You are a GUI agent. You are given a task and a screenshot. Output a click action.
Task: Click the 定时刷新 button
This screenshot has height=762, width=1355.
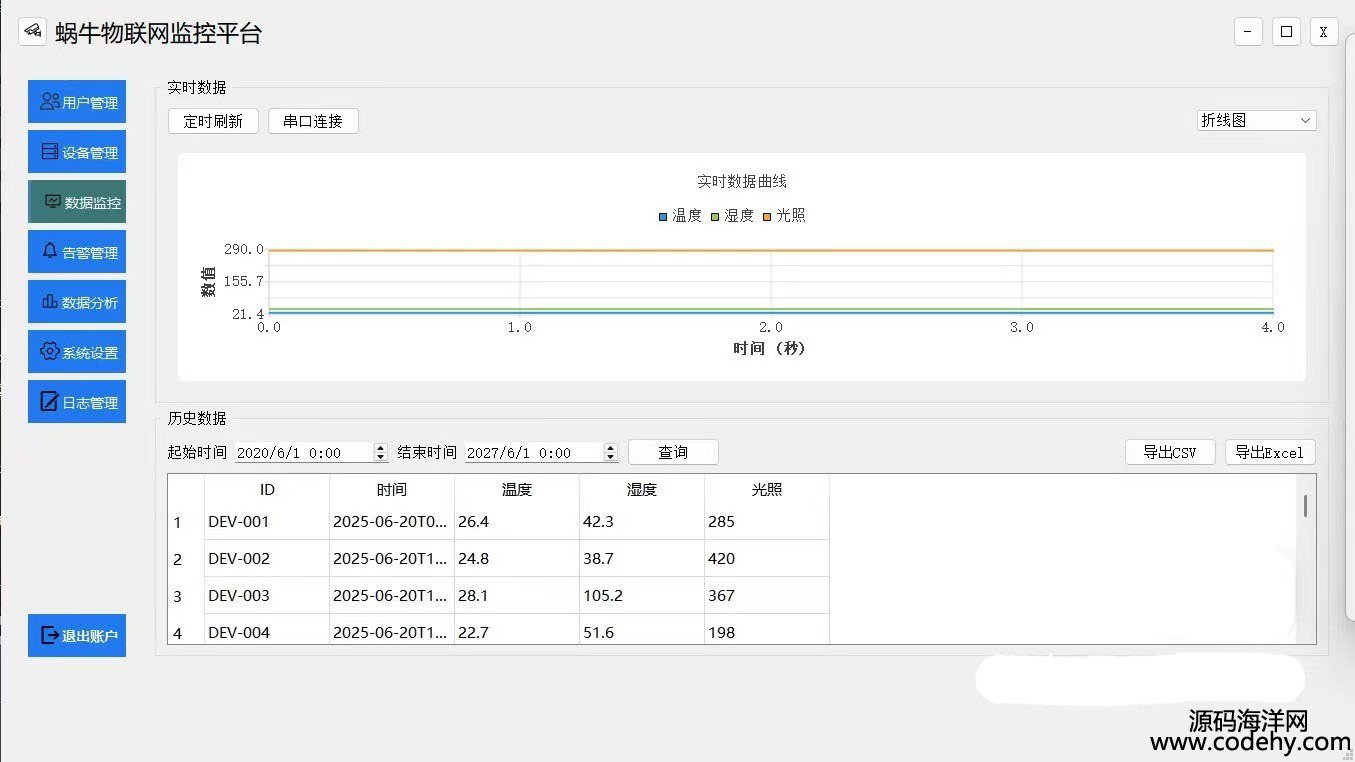pyautogui.click(x=213, y=121)
